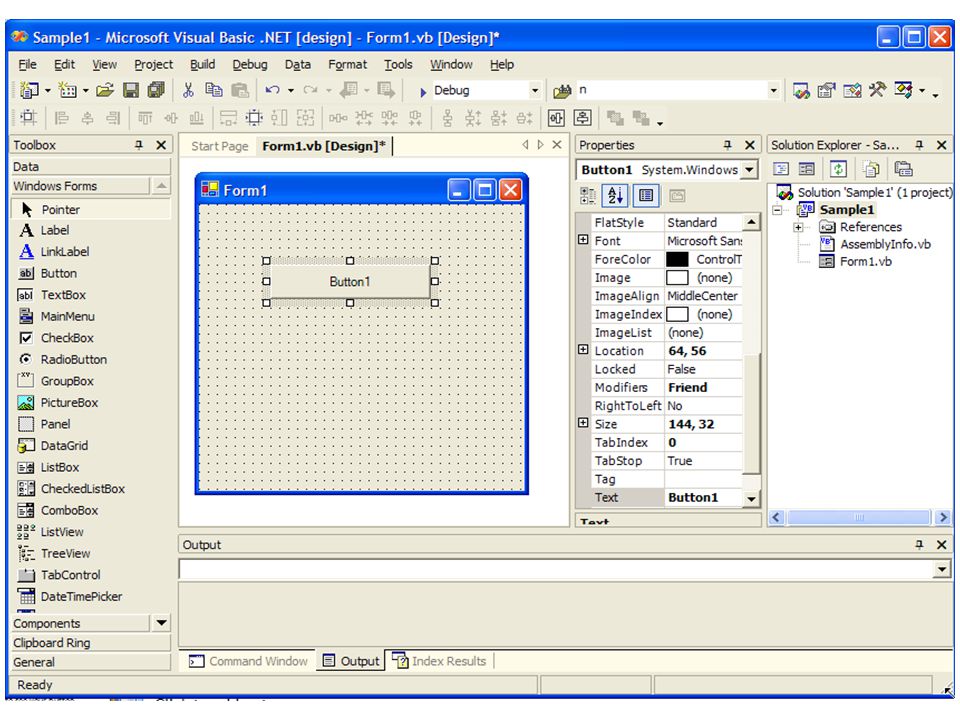960x720 pixels.
Task: Click the Open File folder icon
Action: click(x=105, y=91)
